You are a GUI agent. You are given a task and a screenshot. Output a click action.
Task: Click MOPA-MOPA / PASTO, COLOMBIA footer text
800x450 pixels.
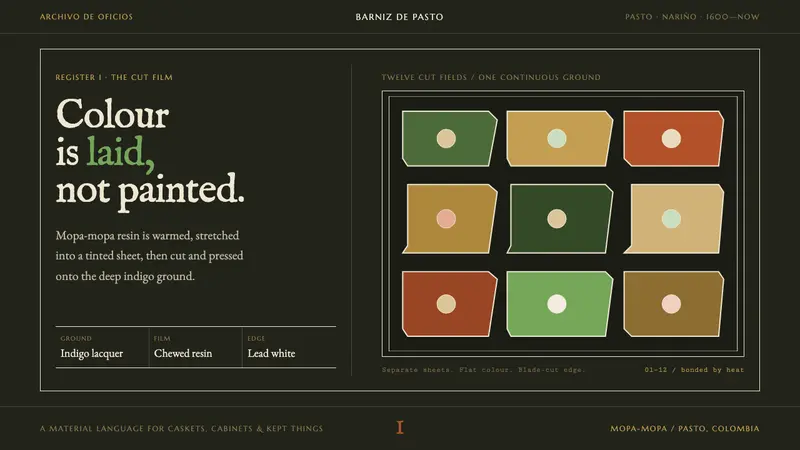(x=685, y=429)
